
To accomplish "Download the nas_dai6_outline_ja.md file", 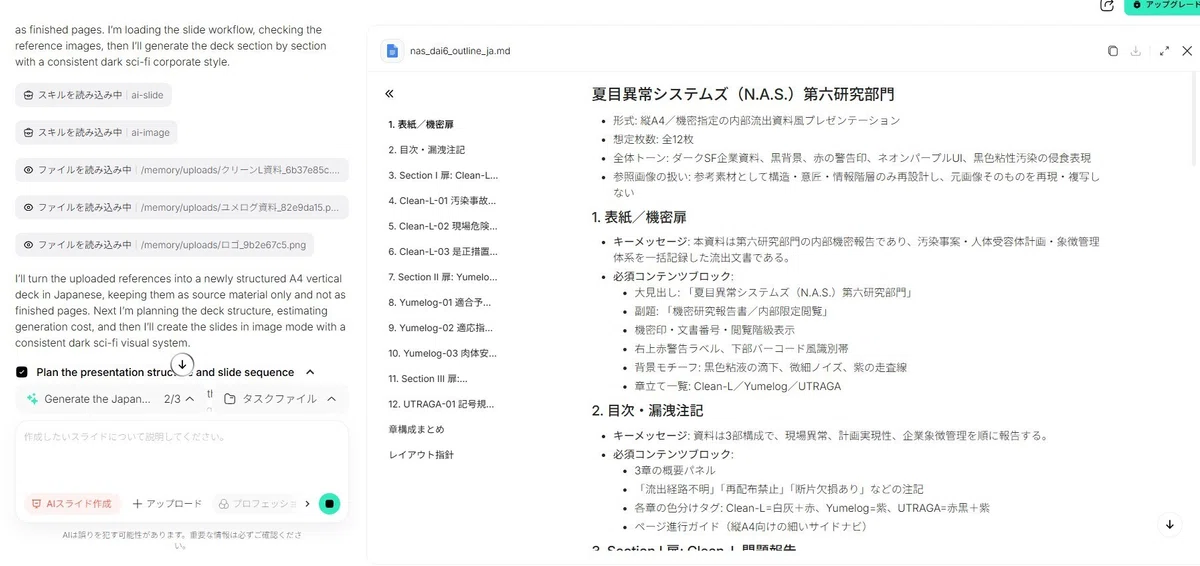I will [1138, 51].
